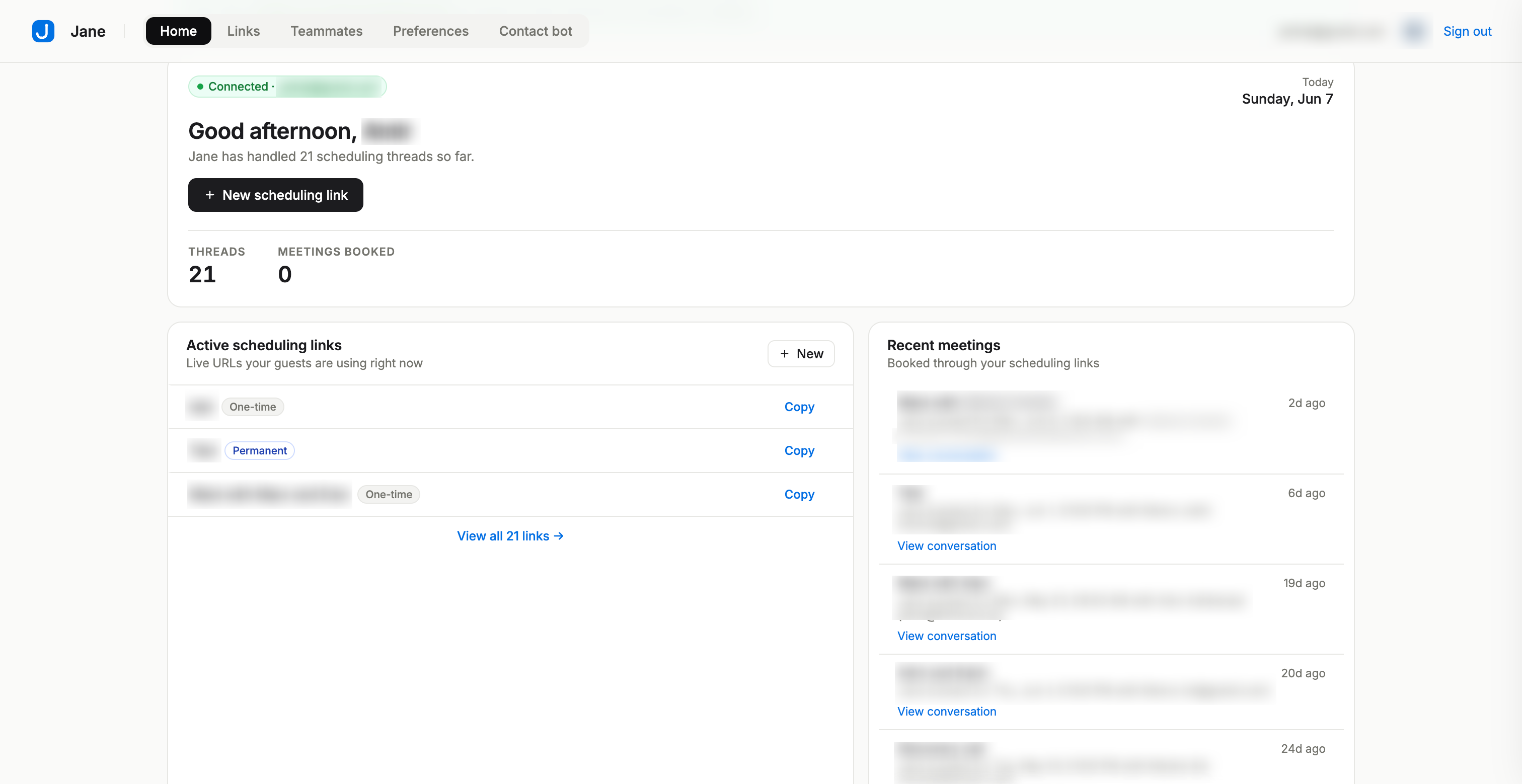View conversation for the 19d ago meeting
Screen dimensions: 1522x784
click(x=947, y=636)
